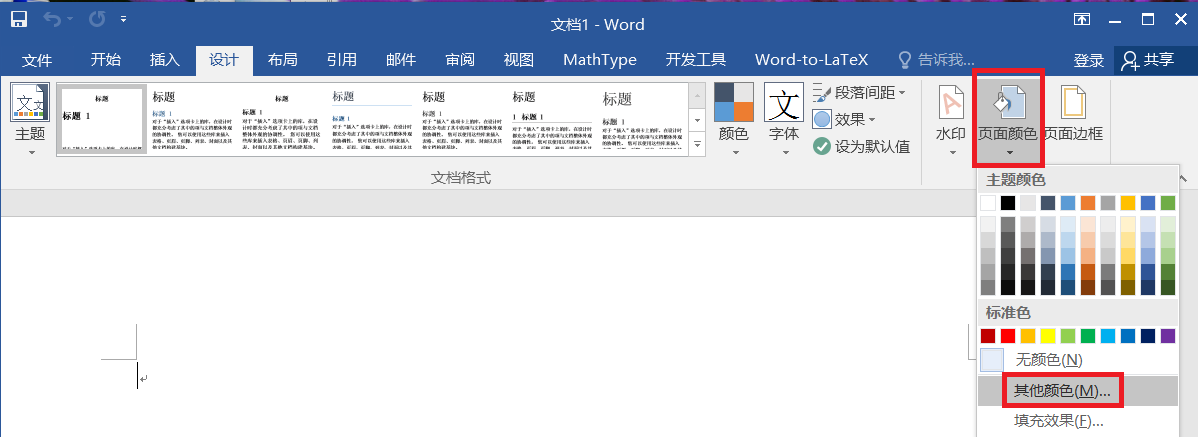
Task: Pick the light blue standard color
Action: [1108, 335]
